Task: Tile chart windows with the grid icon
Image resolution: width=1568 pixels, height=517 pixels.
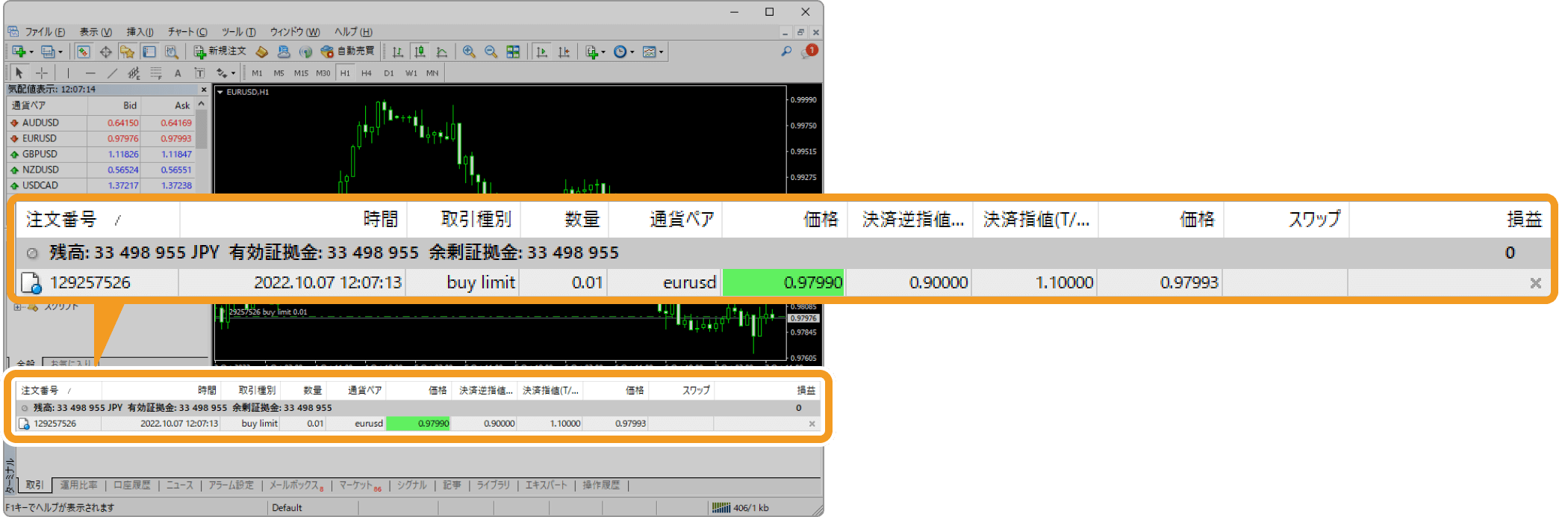Action: [x=513, y=52]
